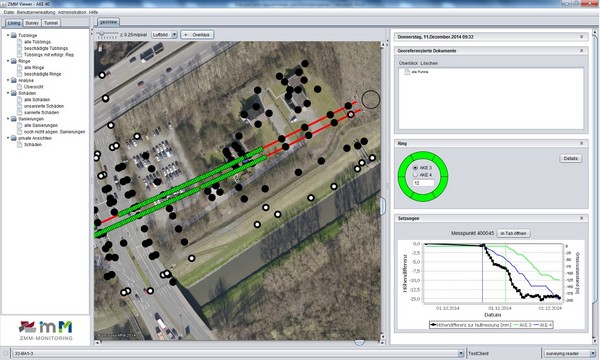This screenshot has height=360, width=600.
Task: Select the Schäden folder icon
Action: pos(14,93)
